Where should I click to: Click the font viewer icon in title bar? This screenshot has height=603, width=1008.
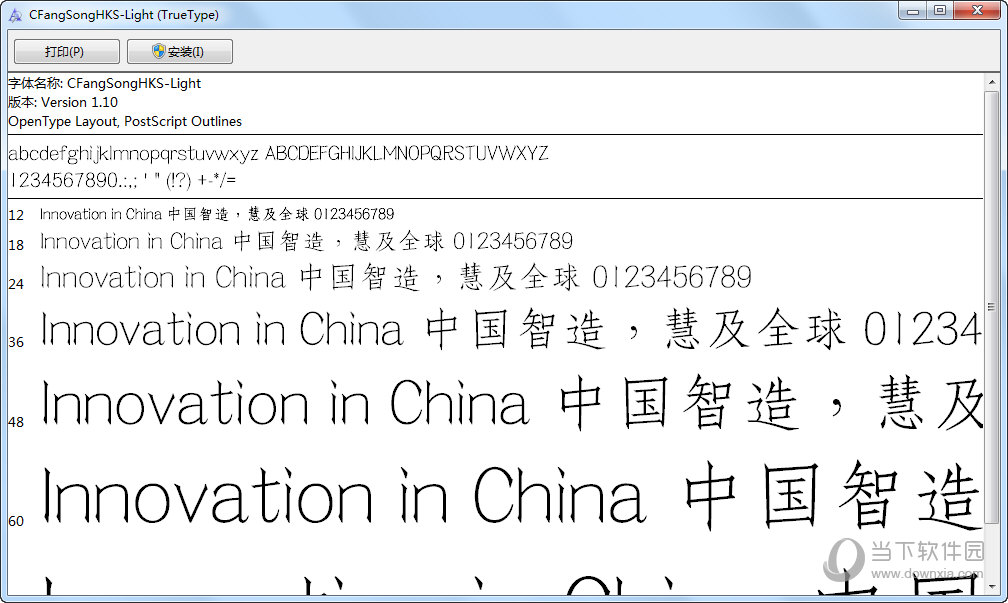(x=15, y=15)
